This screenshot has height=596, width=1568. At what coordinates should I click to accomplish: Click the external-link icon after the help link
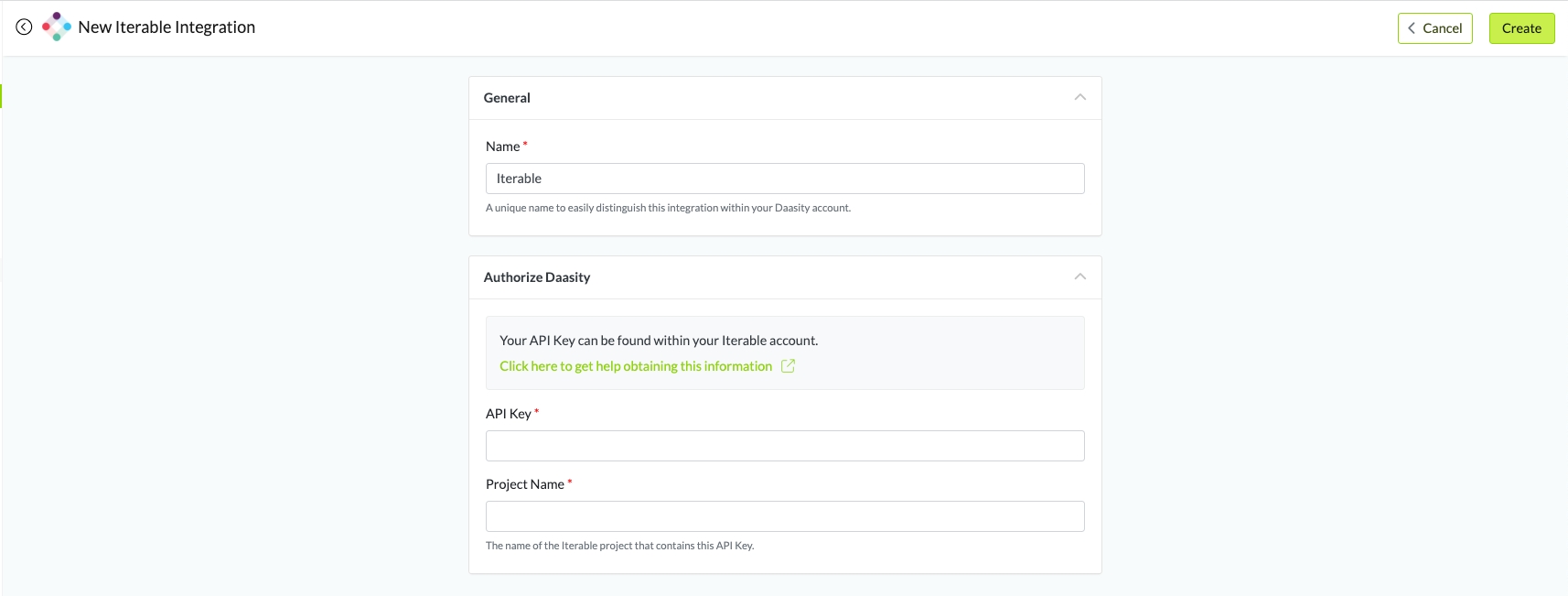[788, 366]
